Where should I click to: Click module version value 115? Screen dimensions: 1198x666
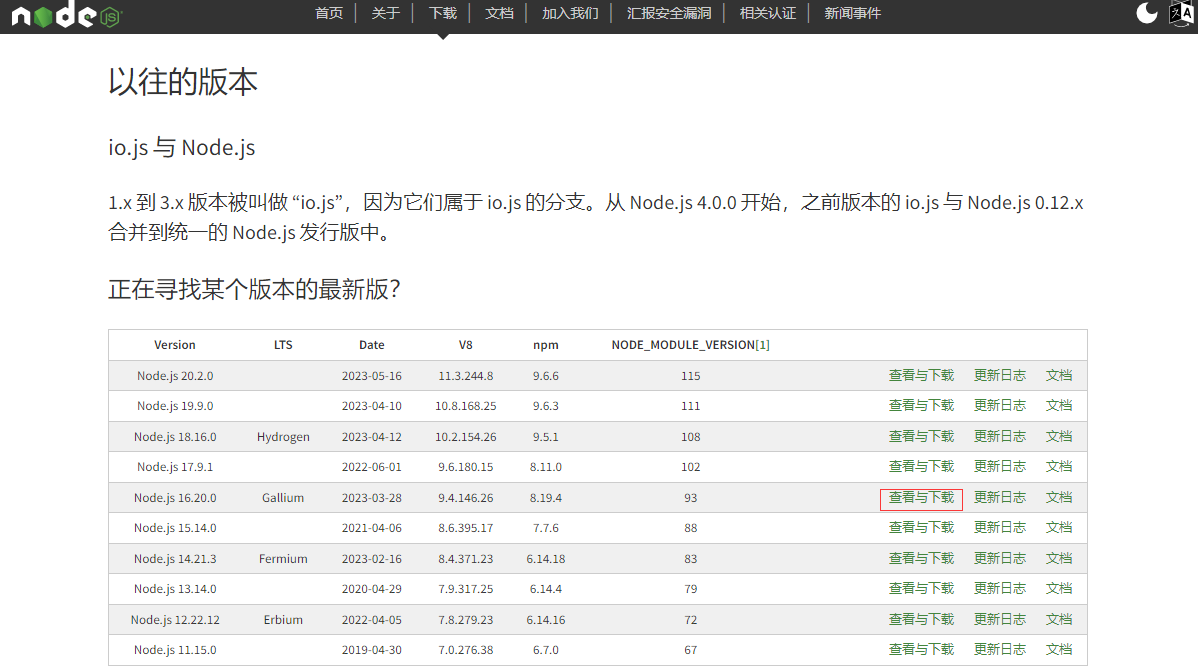click(691, 376)
